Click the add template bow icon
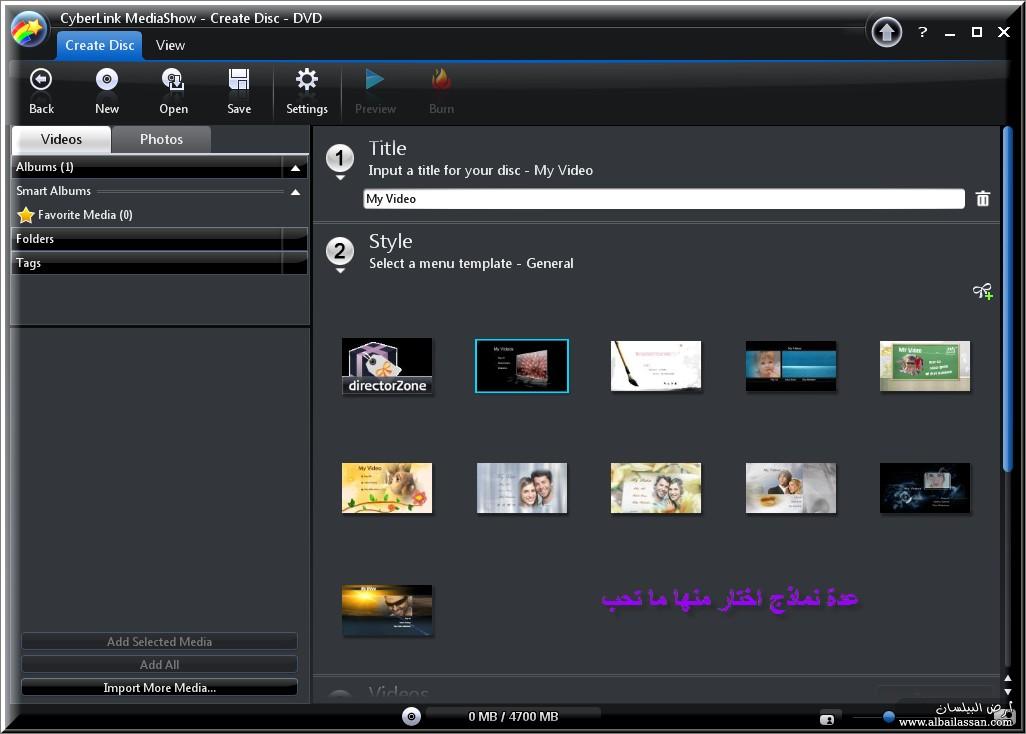Image resolution: width=1026 pixels, height=734 pixels. click(982, 291)
